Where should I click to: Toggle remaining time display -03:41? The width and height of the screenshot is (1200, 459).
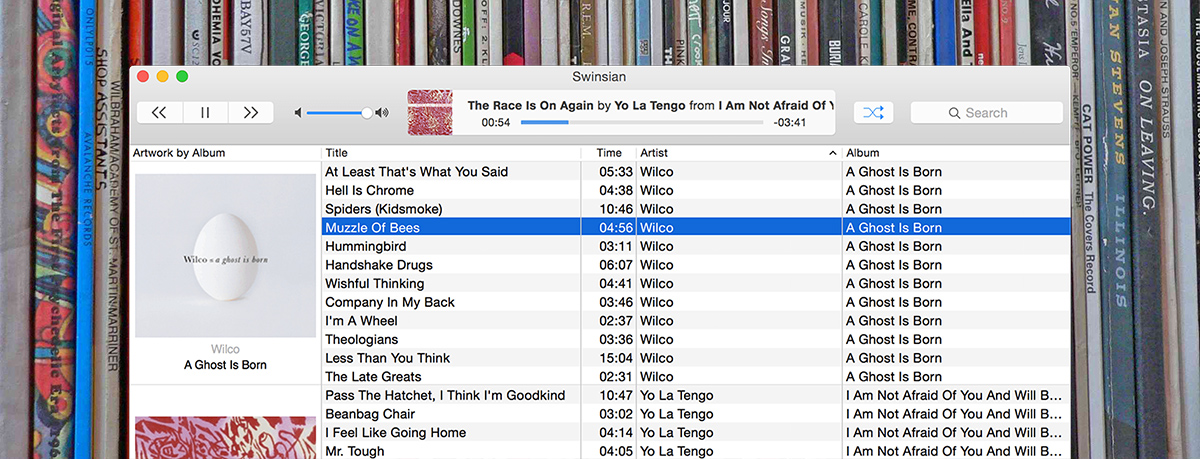coord(790,123)
